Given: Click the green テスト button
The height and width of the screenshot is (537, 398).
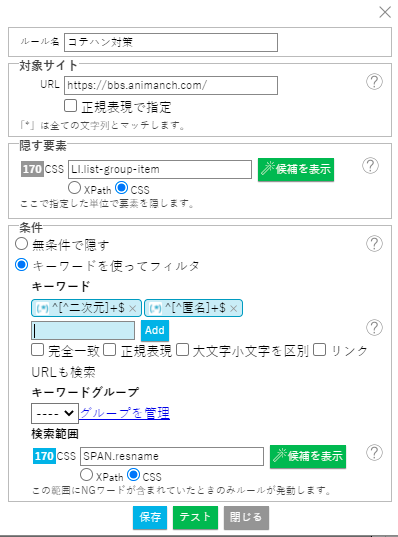Looking at the screenshot, I should click(195, 517).
